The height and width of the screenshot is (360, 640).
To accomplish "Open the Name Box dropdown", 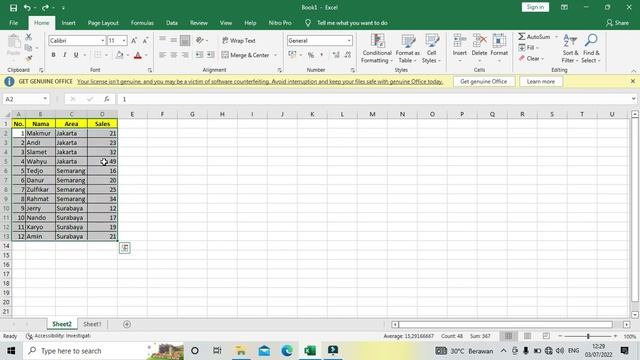I will tap(45, 99).
